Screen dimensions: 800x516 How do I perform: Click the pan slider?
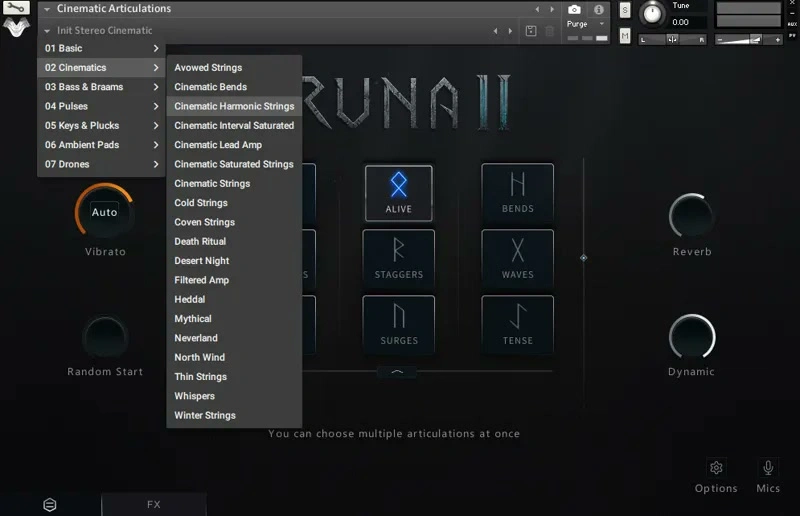tap(672, 40)
